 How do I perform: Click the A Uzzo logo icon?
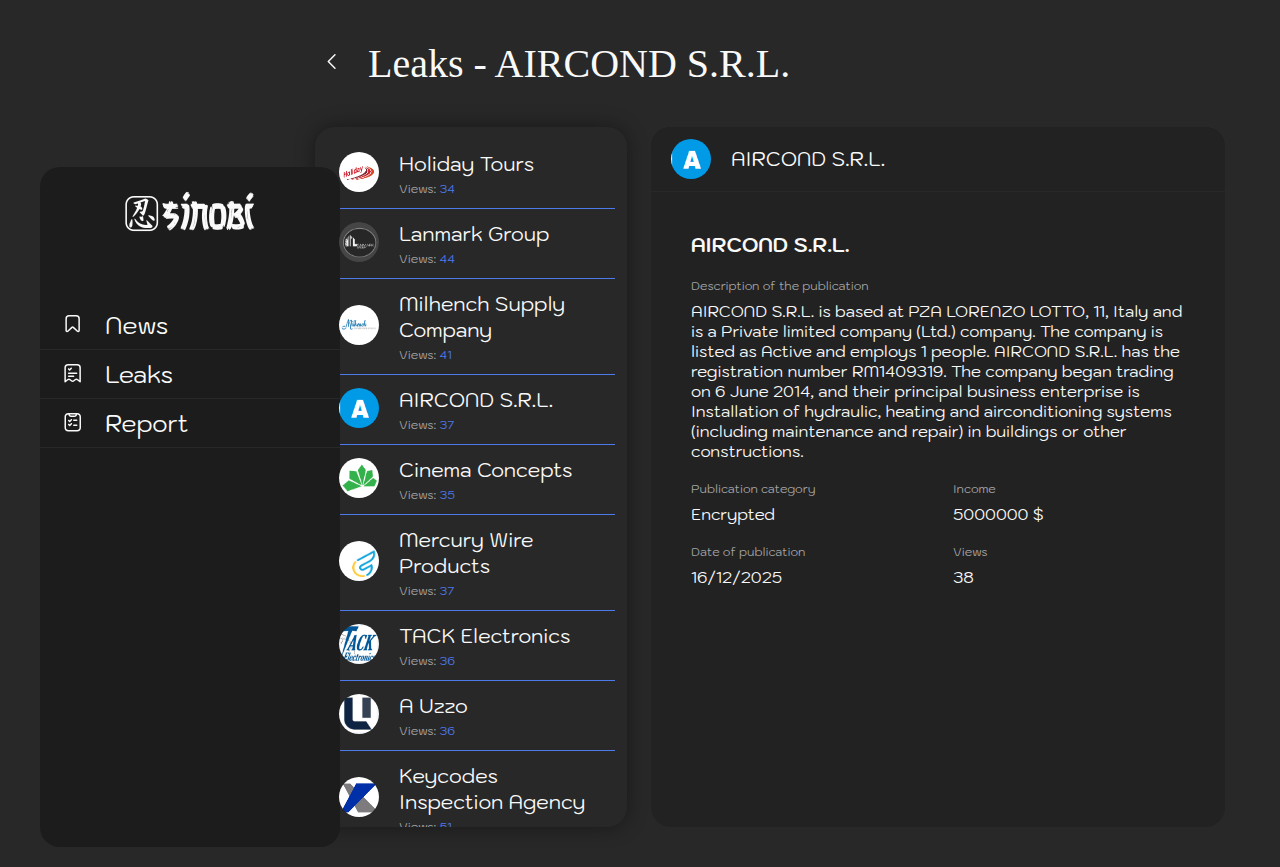(359, 714)
